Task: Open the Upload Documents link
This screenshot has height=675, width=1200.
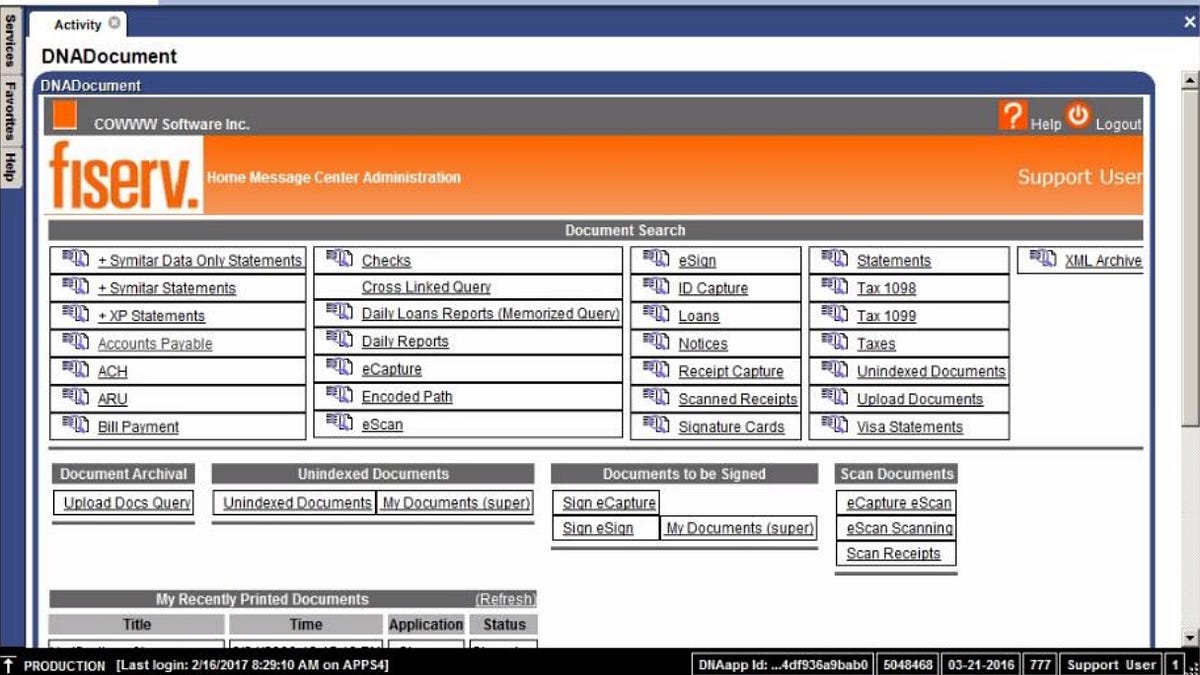Action: point(920,399)
